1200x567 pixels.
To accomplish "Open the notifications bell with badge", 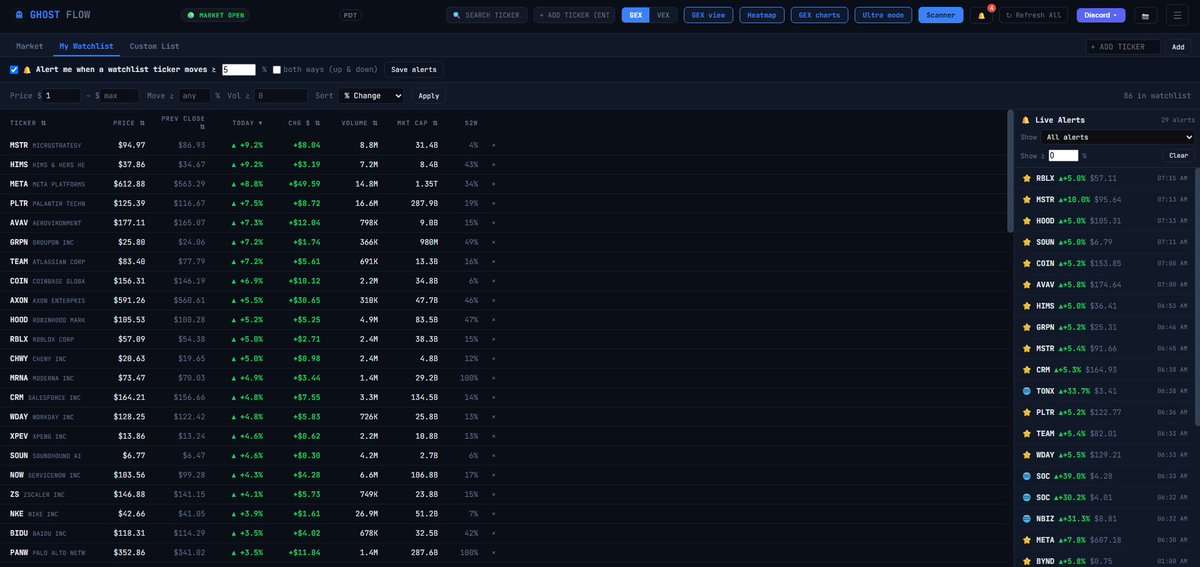I will [983, 15].
